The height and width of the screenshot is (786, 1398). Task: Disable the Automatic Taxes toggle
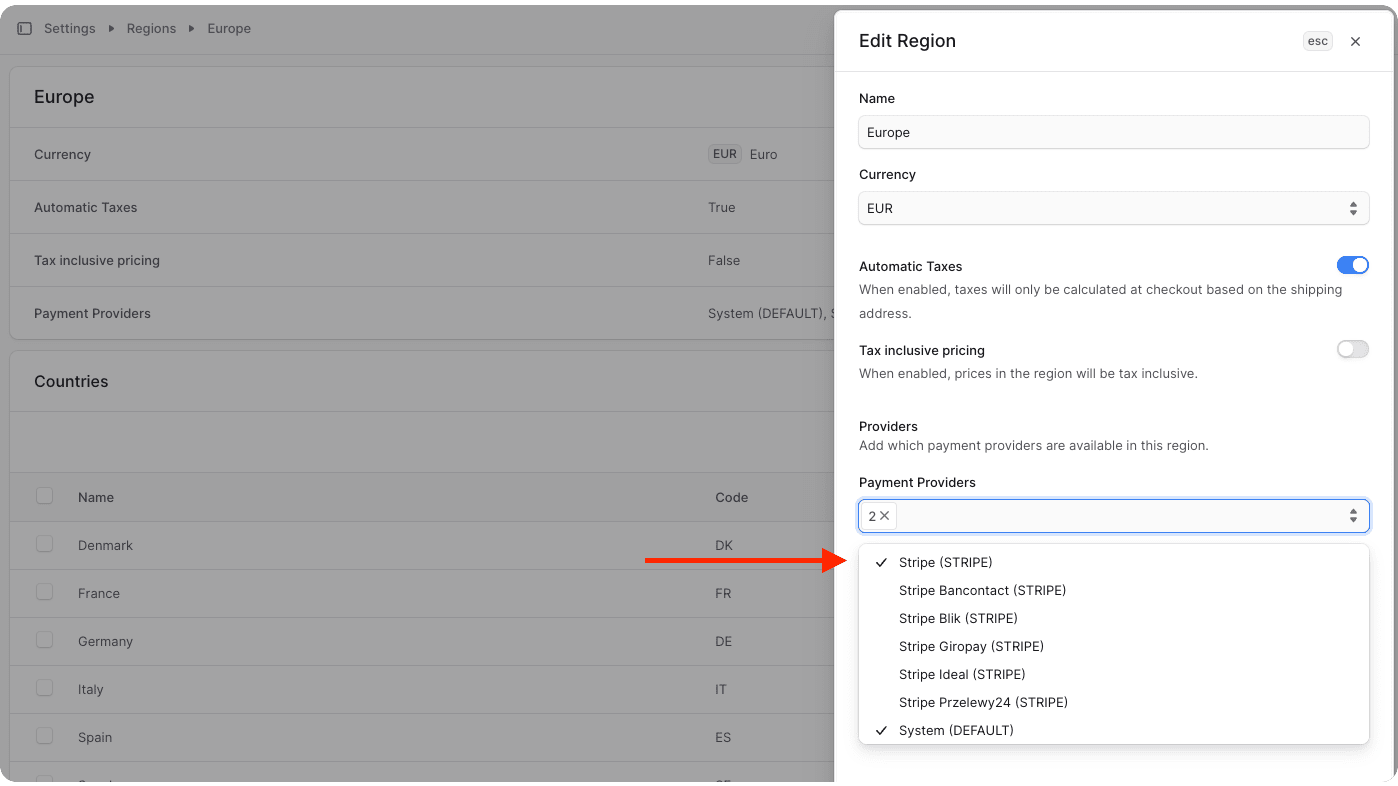(1352, 265)
